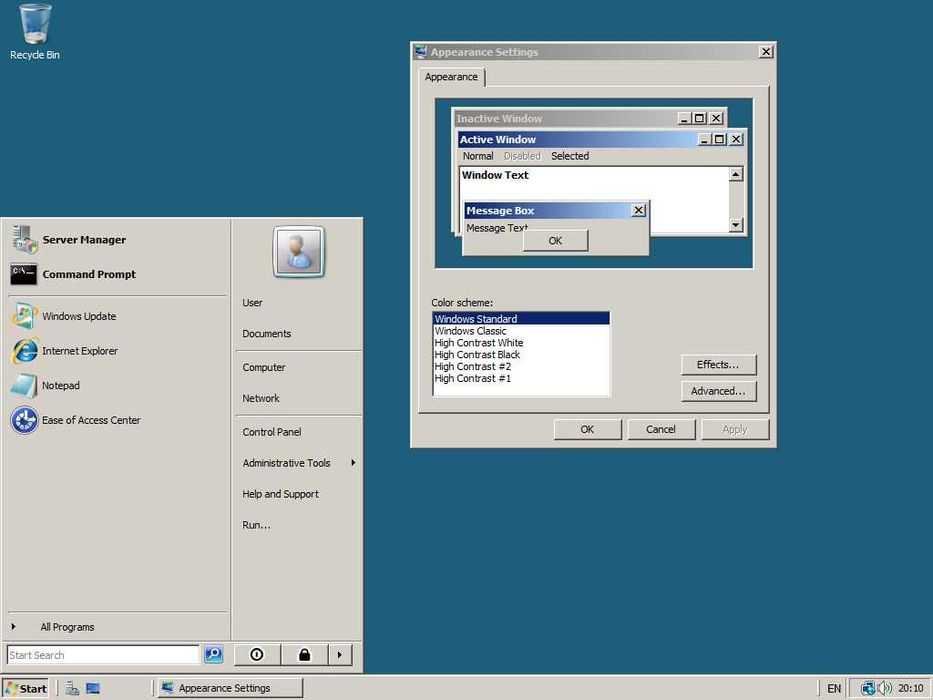Expand shutdown options arrow

coord(340,655)
